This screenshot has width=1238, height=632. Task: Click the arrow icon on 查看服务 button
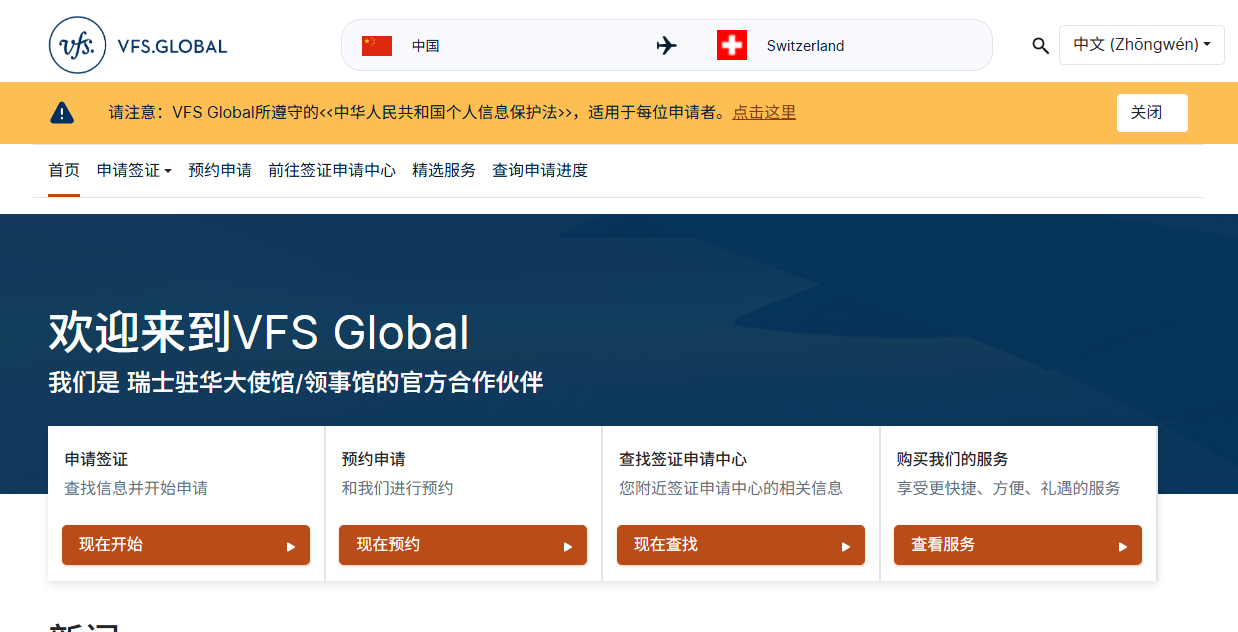point(1123,546)
